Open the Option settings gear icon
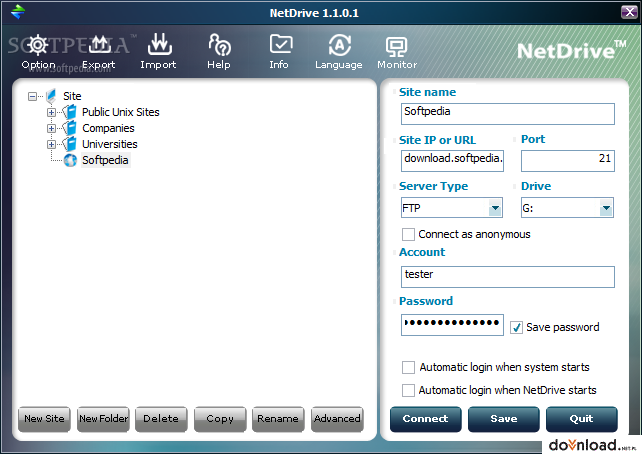This screenshot has height=454, width=642. coord(38,45)
